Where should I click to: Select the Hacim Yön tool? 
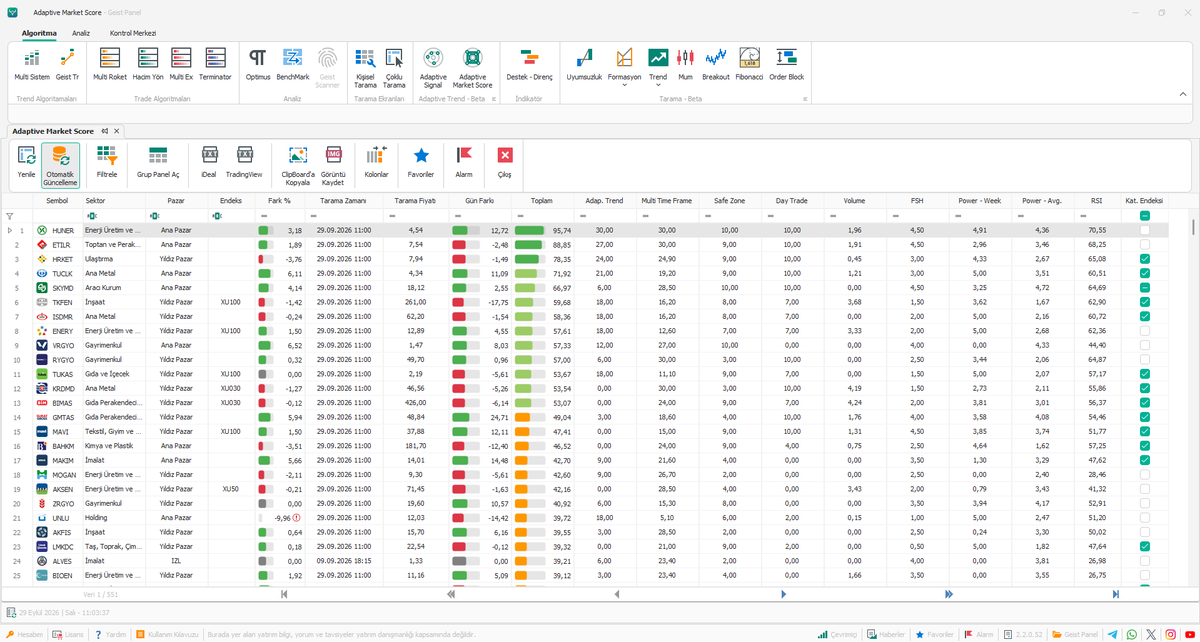click(x=148, y=65)
